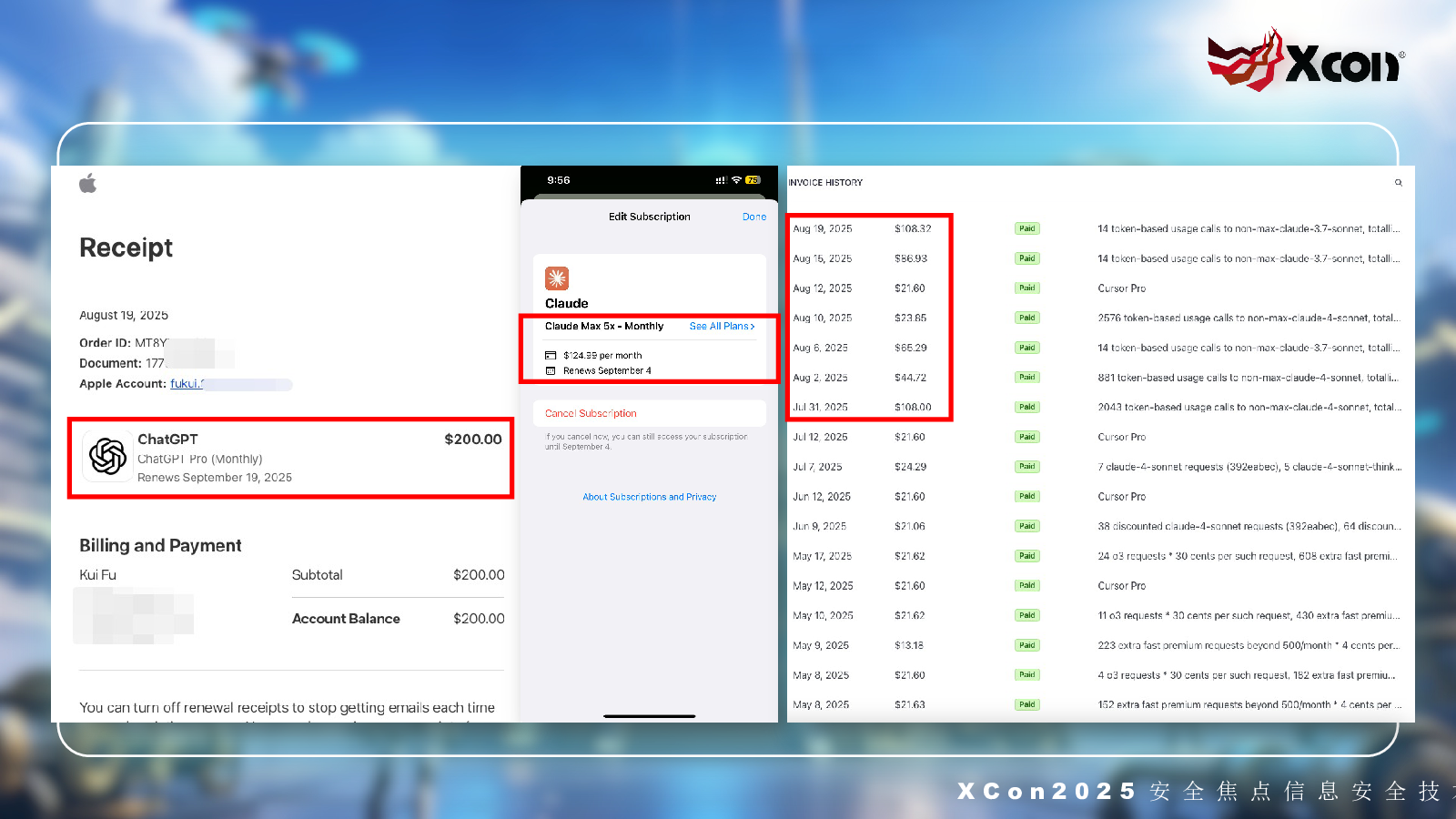
Task: Click the receipt date August 19, 2025
Action: [x=124, y=316]
